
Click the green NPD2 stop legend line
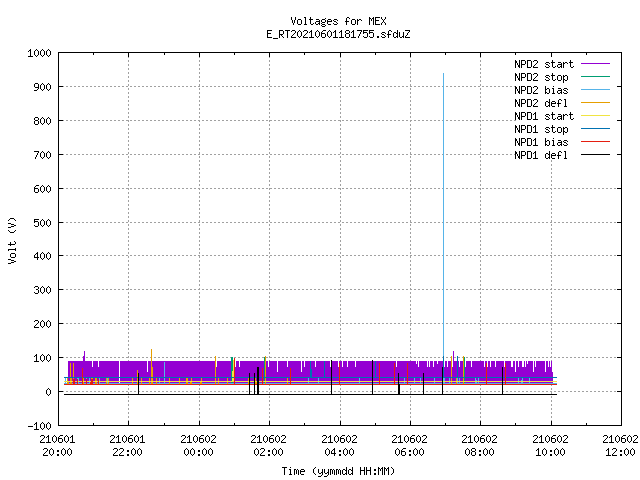pyautogui.click(x=596, y=77)
